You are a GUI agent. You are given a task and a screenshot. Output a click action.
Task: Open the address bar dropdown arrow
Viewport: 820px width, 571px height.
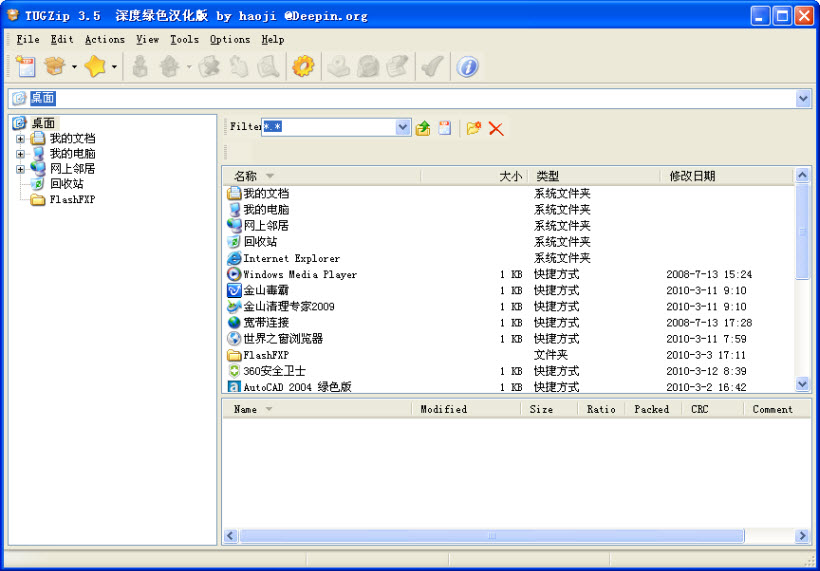pos(803,98)
